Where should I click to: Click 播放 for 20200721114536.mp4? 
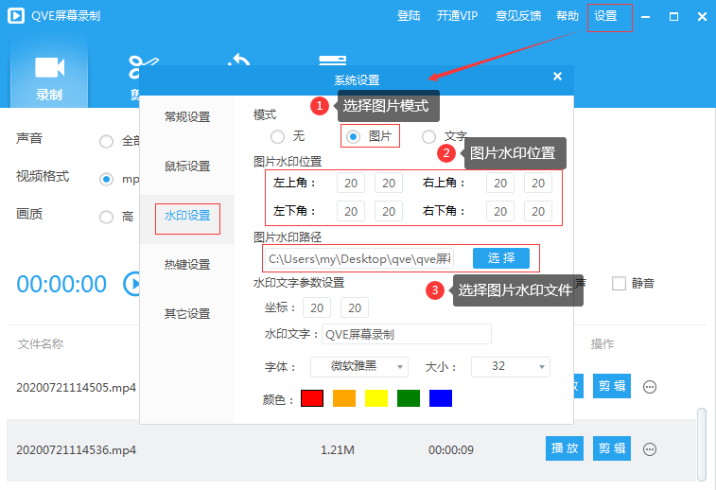(564, 449)
